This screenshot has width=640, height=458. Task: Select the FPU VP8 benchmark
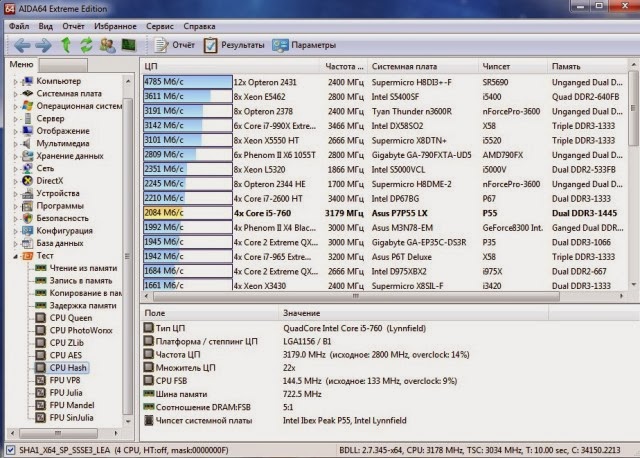[65, 380]
